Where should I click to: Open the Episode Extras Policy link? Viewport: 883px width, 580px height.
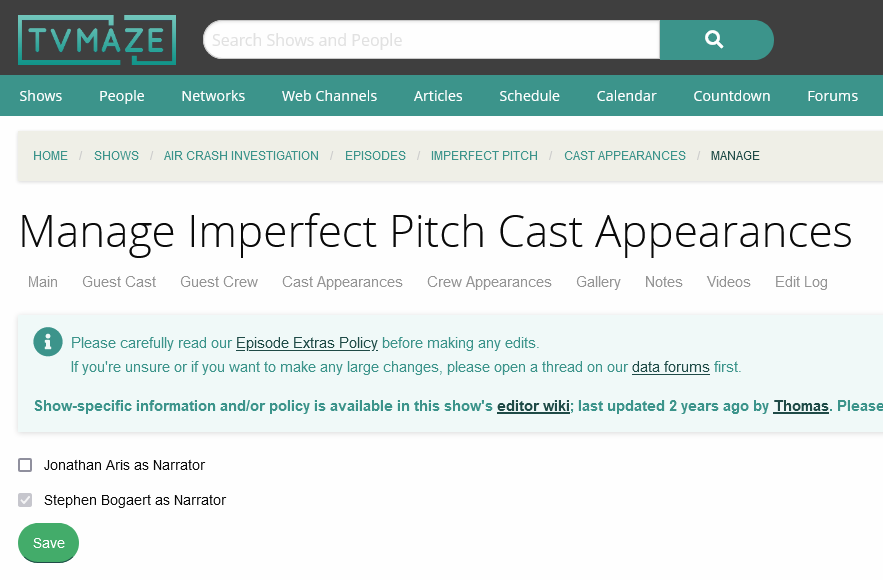307,343
